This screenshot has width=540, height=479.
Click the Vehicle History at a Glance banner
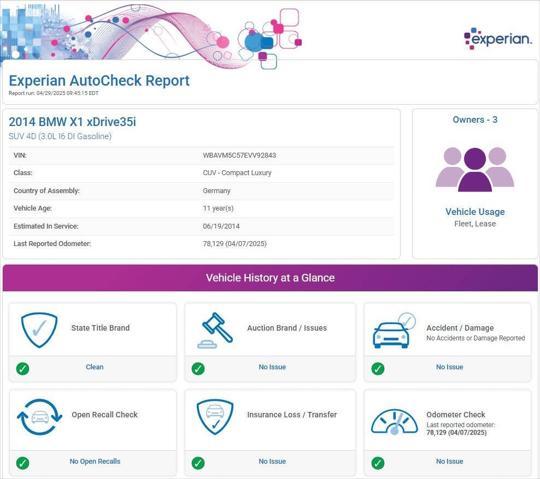(270, 278)
